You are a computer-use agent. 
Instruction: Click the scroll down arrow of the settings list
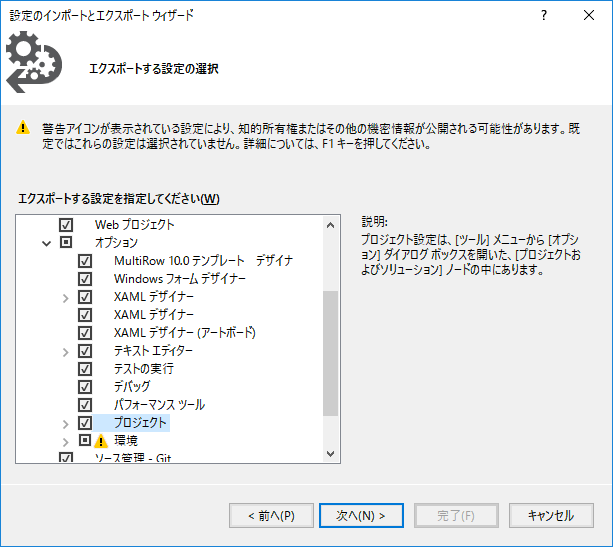[x=330, y=454]
